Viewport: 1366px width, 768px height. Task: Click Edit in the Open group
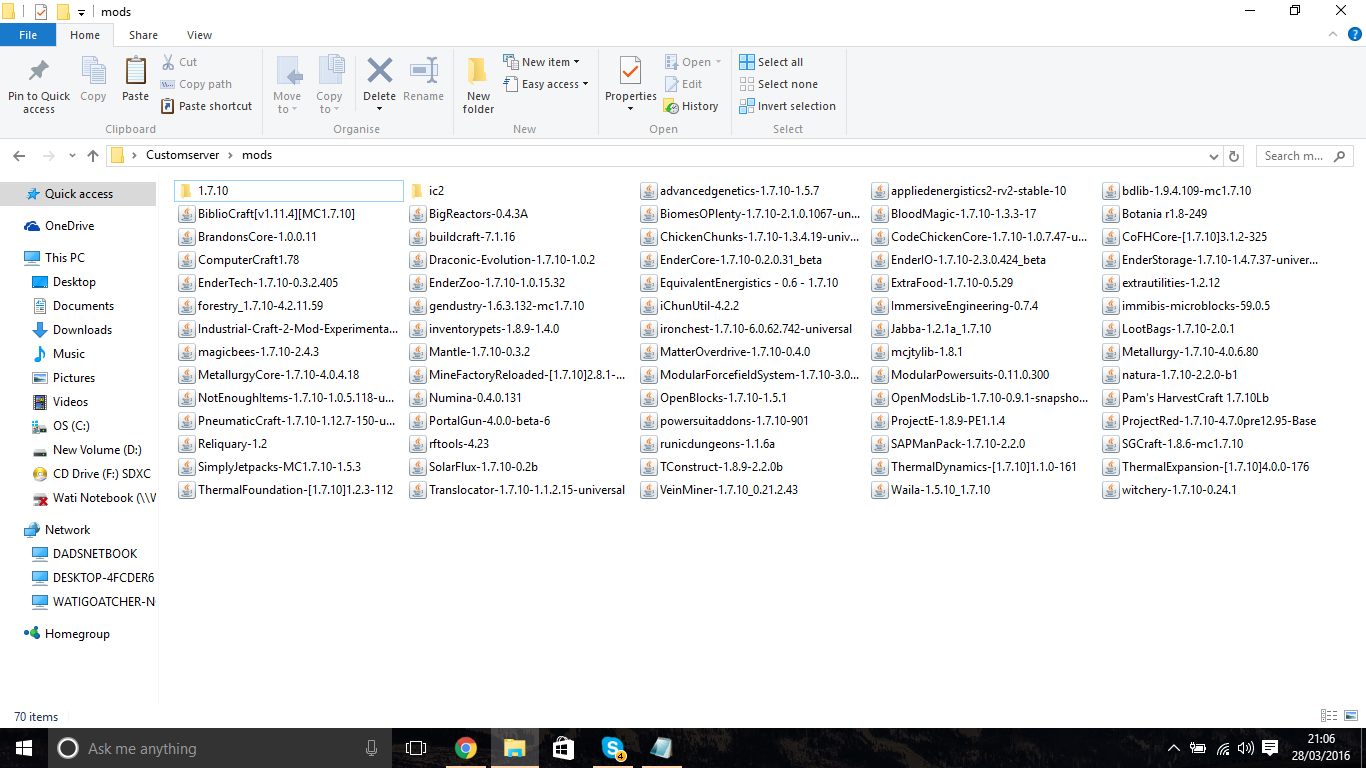(683, 84)
